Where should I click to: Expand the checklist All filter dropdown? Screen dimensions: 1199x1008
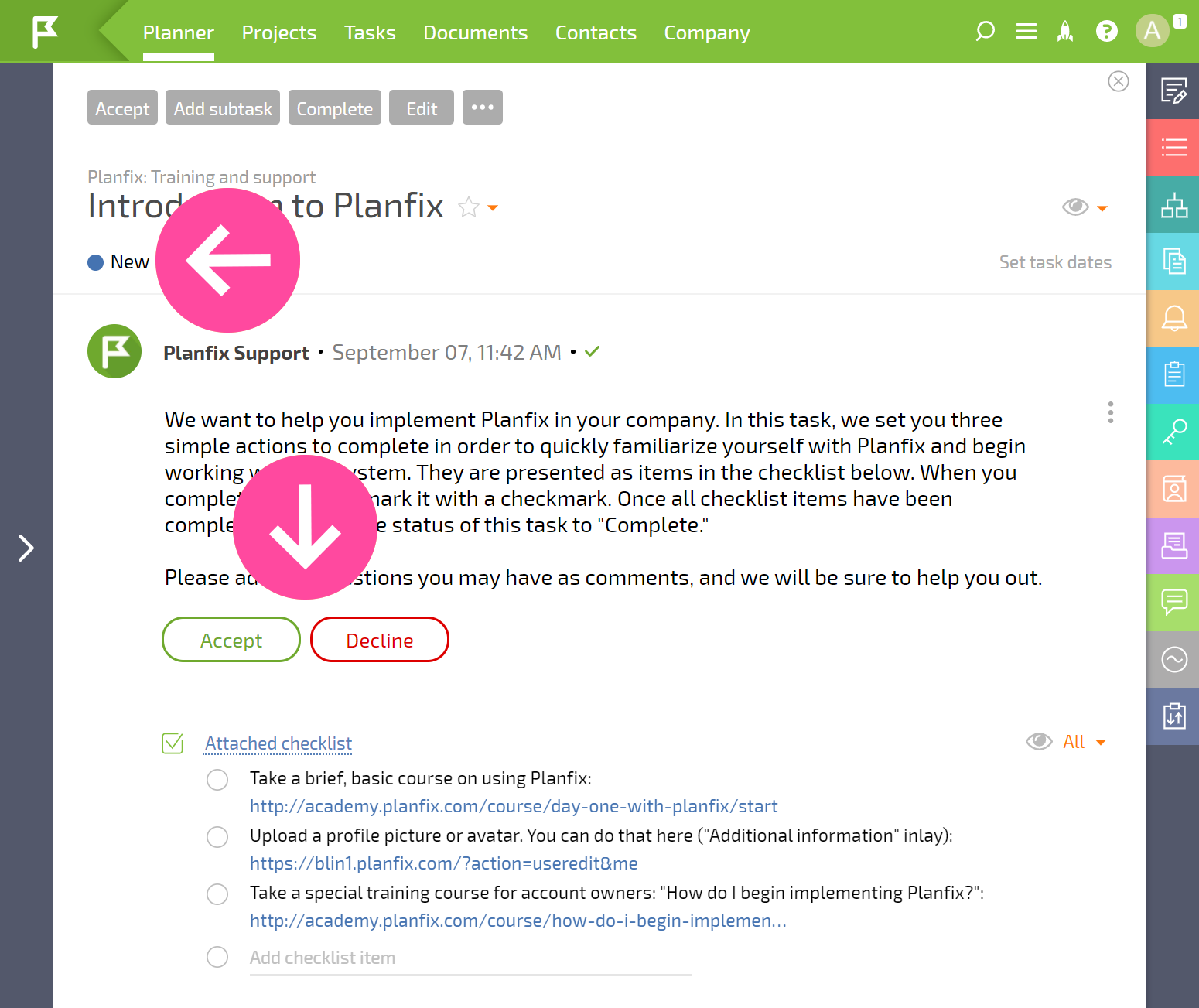click(1084, 742)
